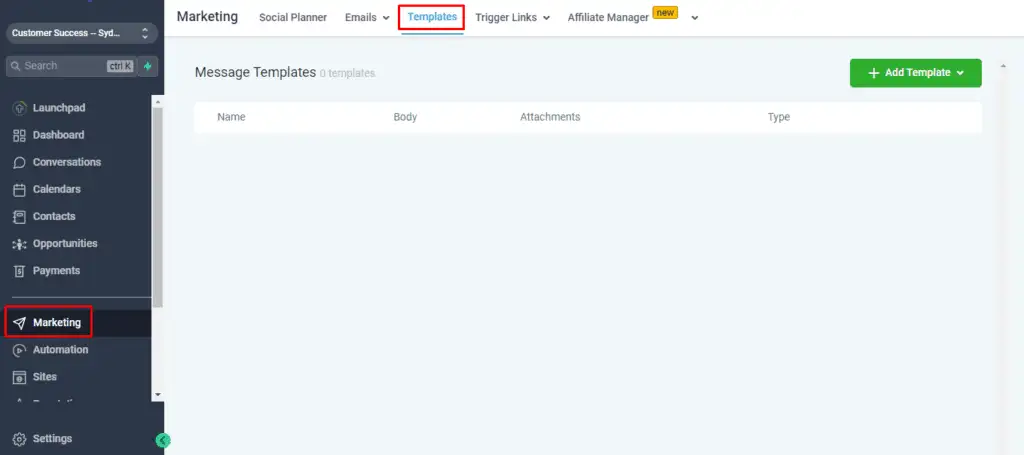Select the Opportunities icon

click(19, 244)
